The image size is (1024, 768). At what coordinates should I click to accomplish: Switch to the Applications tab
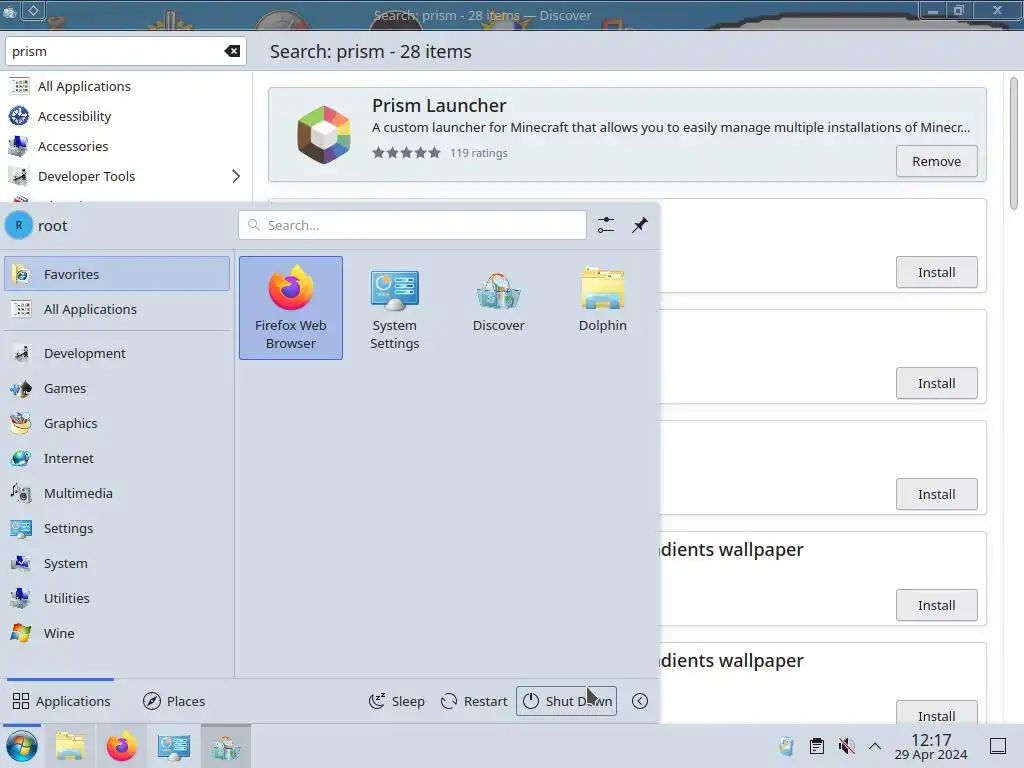pyautogui.click(x=61, y=701)
